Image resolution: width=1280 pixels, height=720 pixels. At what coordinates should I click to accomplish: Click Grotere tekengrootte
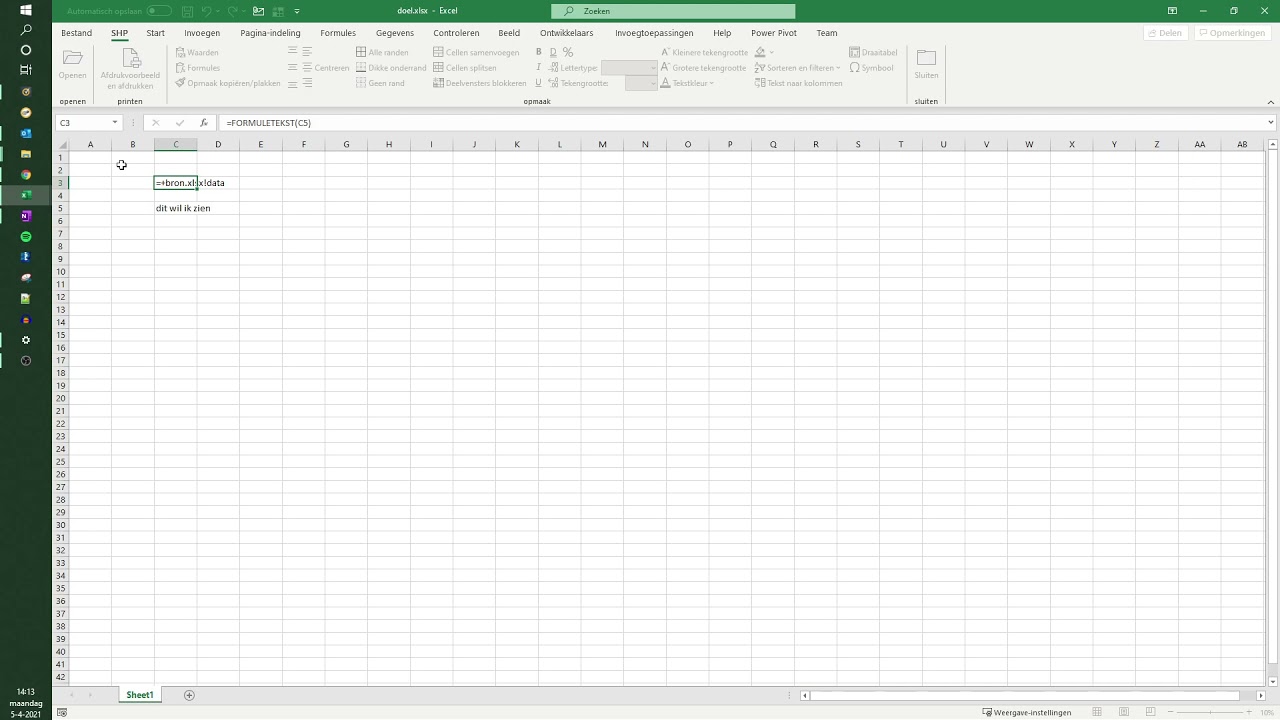[x=703, y=68]
